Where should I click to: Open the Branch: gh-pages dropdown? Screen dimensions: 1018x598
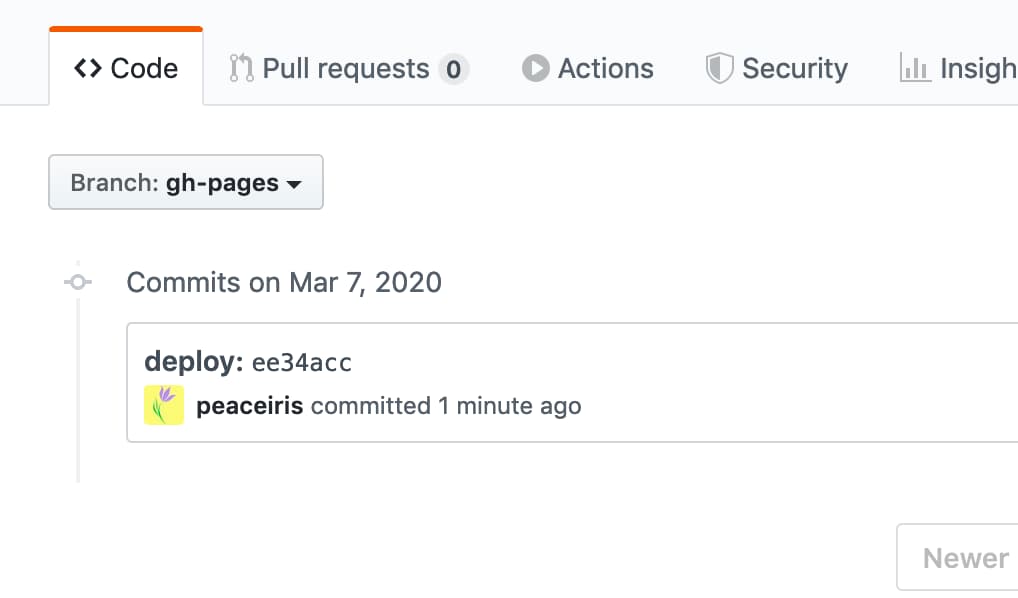[x=186, y=182]
